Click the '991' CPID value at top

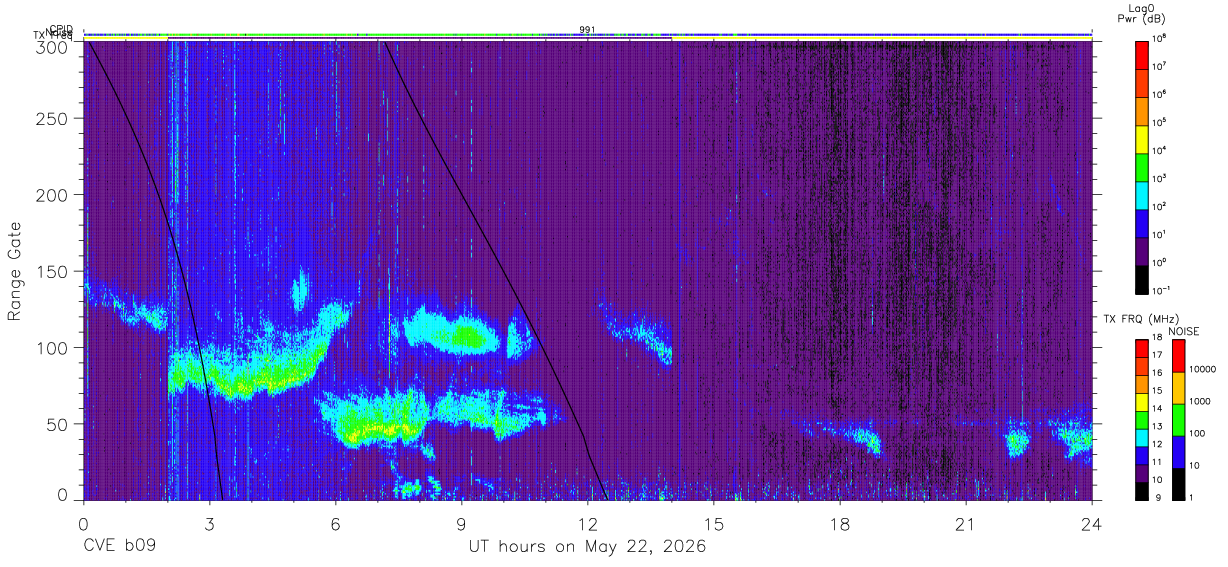[587, 30]
